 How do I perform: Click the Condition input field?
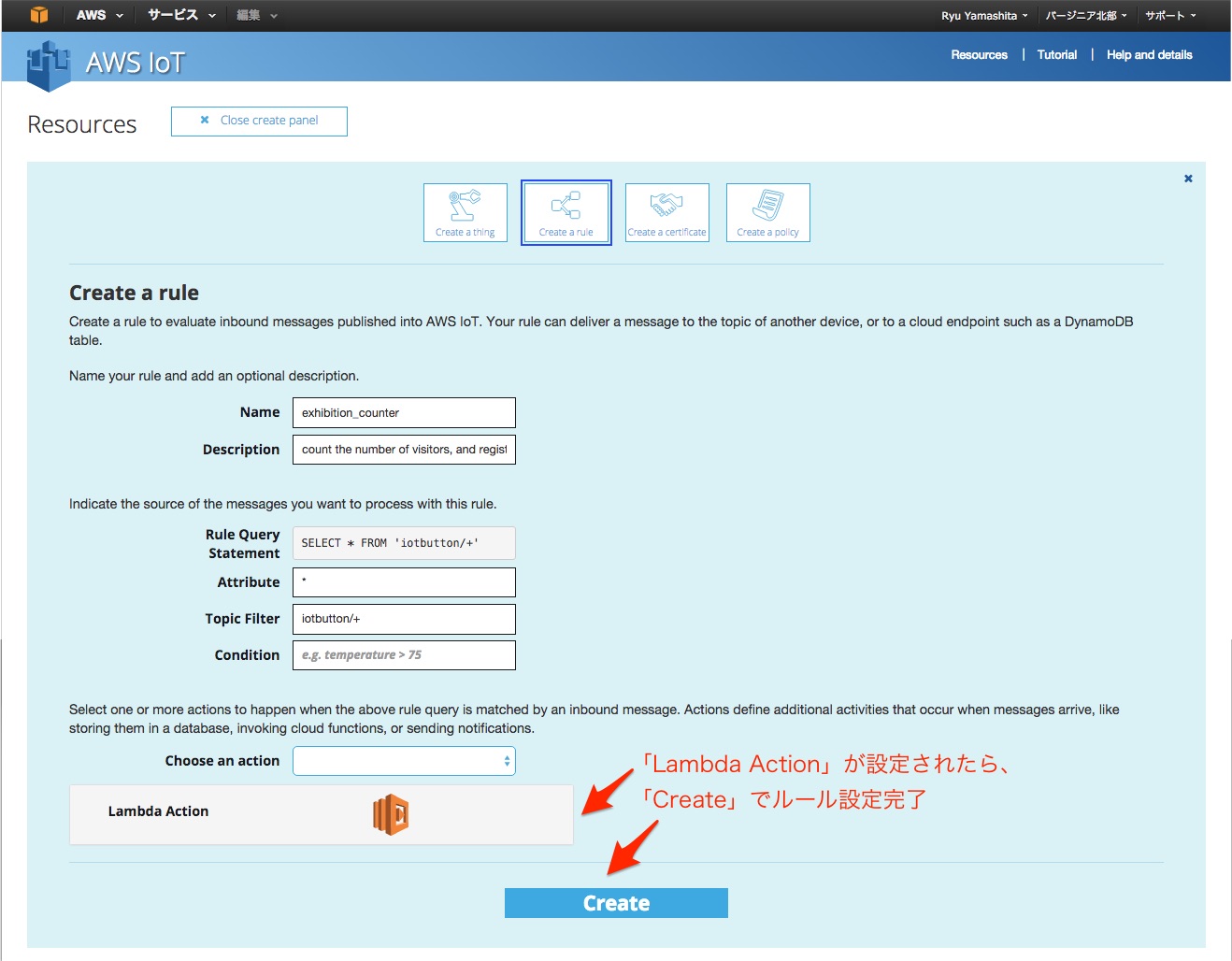(404, 655)
